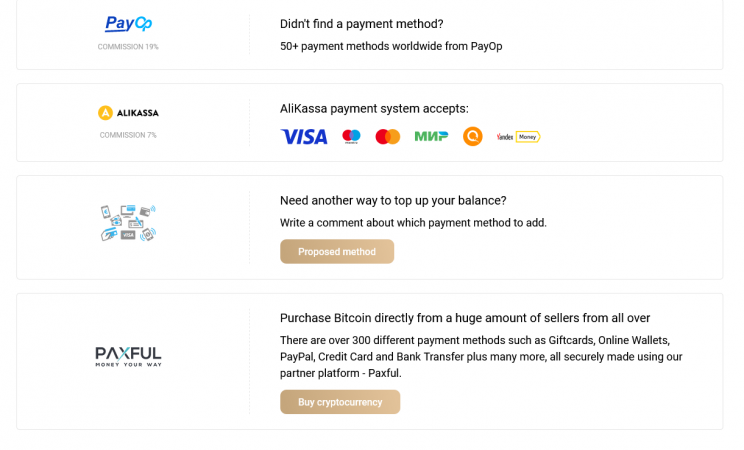The image size is (744, 450).
Task: Click "Need another way to top up" heading
Action: 393,200
